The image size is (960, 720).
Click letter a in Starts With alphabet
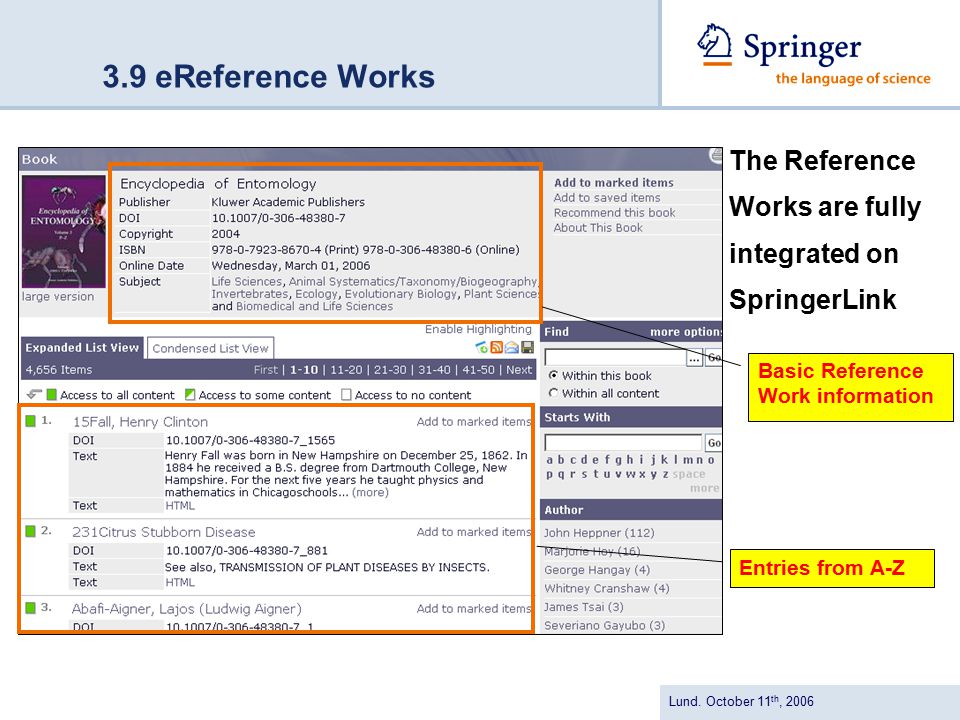pyautogui.click(x=550, y=460)
